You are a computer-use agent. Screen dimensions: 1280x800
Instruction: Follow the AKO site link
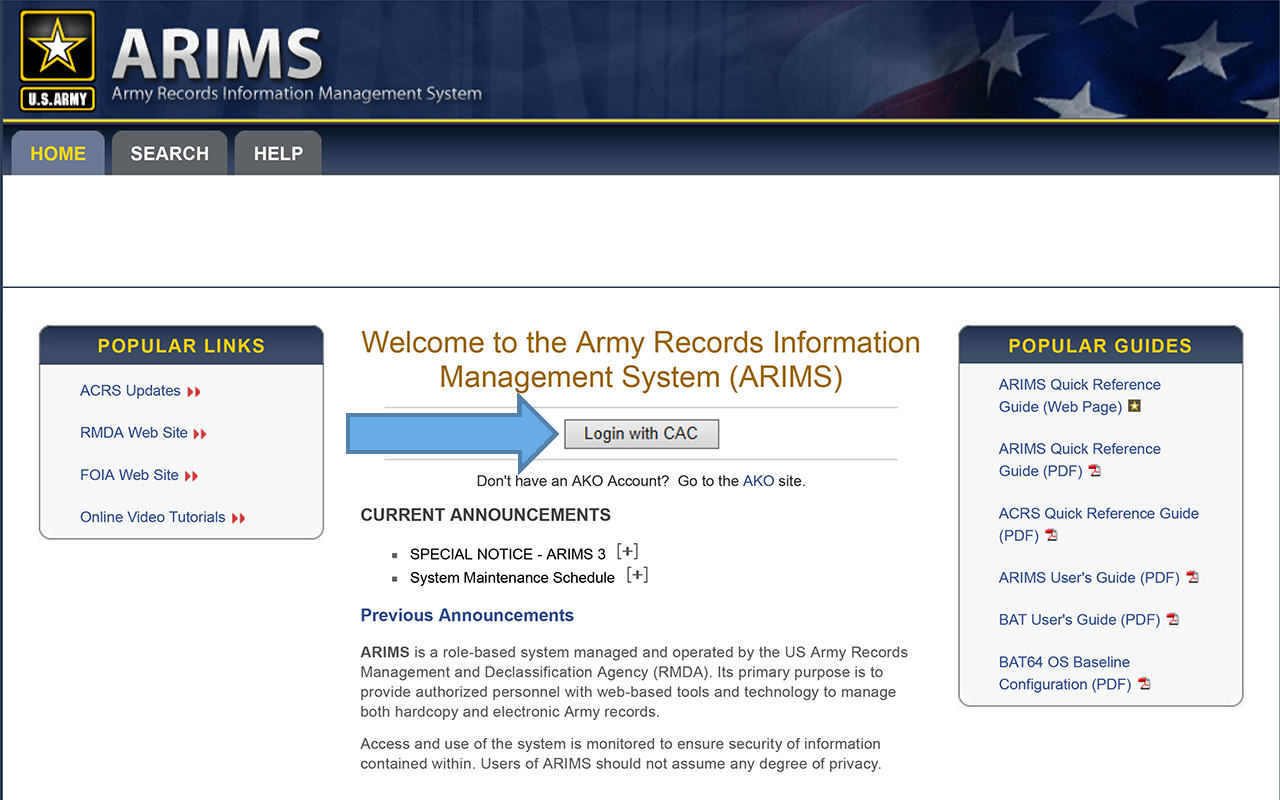coord(758,481)
